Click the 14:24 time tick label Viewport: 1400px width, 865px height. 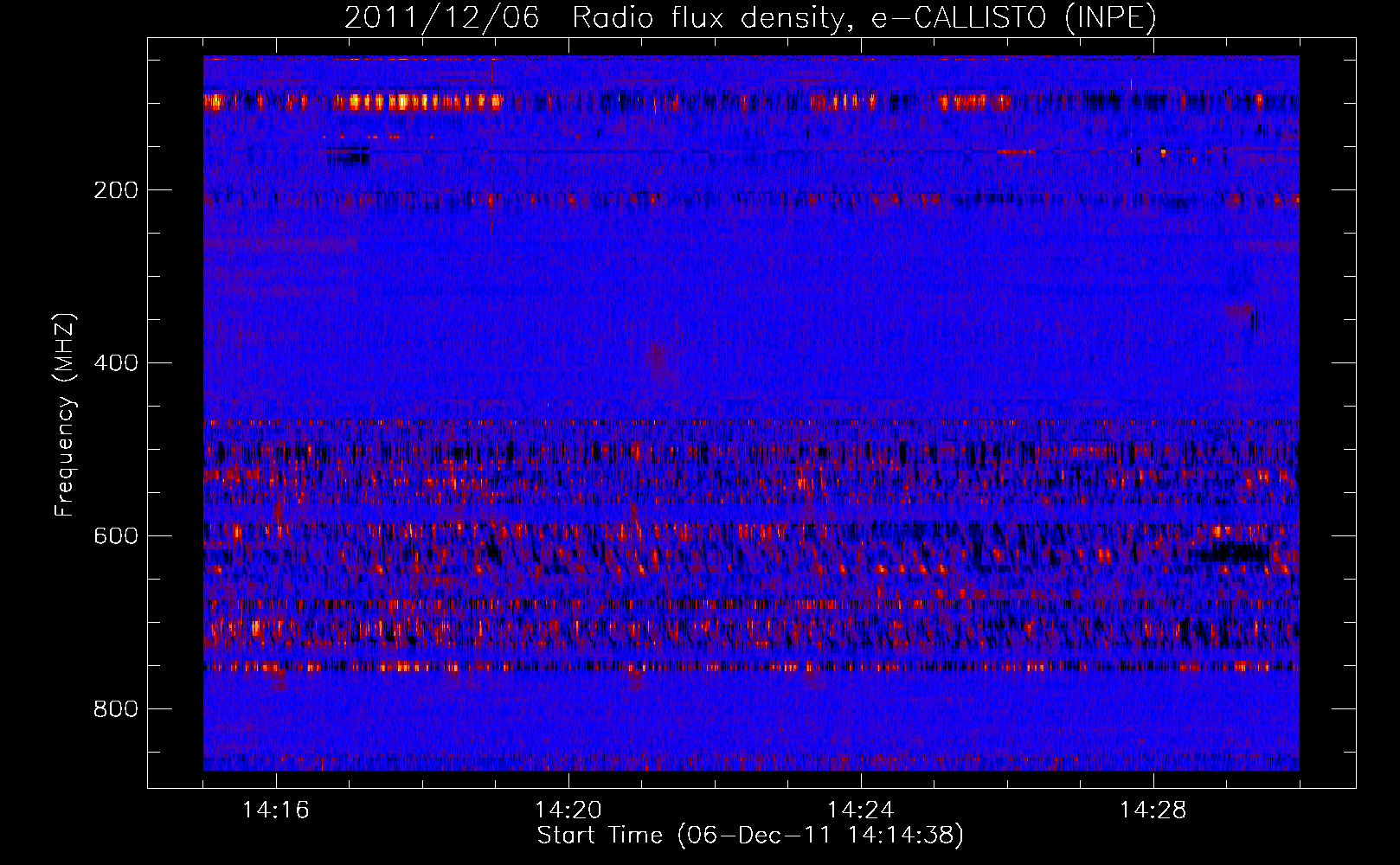(x=861, y=811)
